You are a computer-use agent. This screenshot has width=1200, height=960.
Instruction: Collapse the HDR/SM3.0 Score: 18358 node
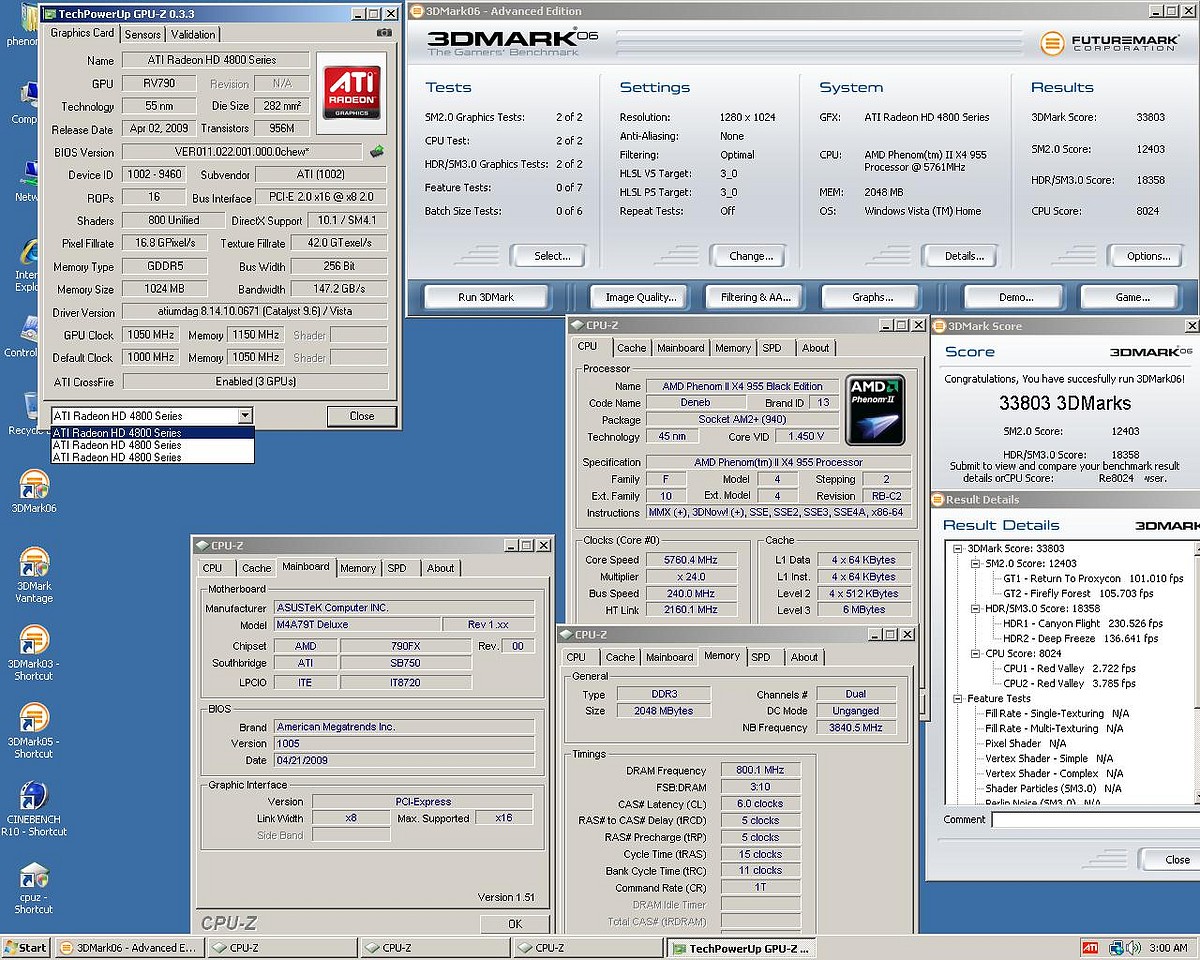point(976,609)
